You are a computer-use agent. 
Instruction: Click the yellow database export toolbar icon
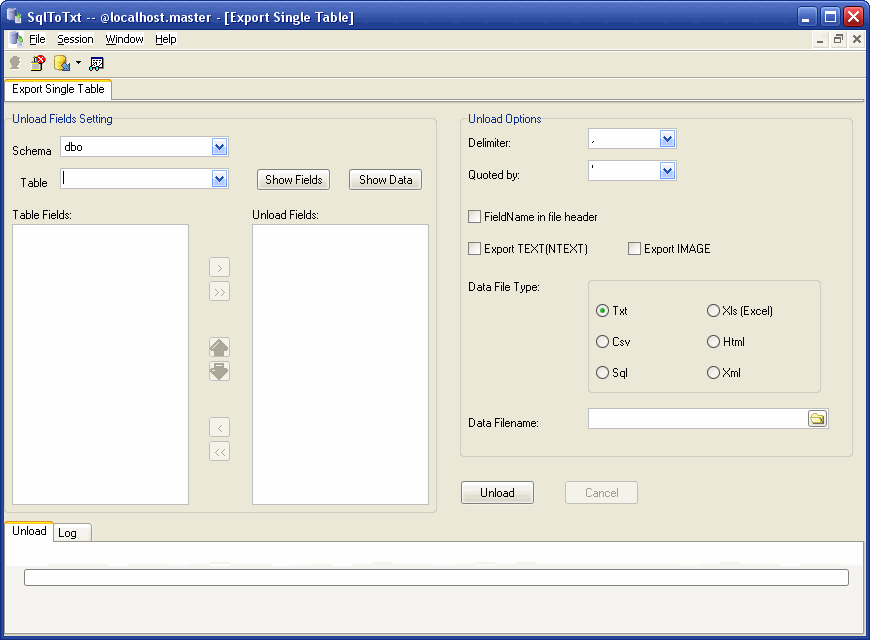(62, 63)
